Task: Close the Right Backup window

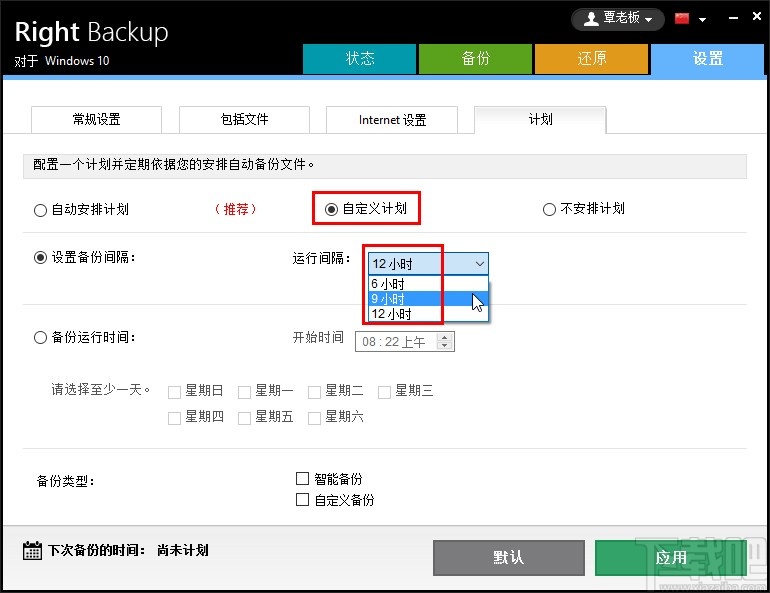Action: (757, 16)
